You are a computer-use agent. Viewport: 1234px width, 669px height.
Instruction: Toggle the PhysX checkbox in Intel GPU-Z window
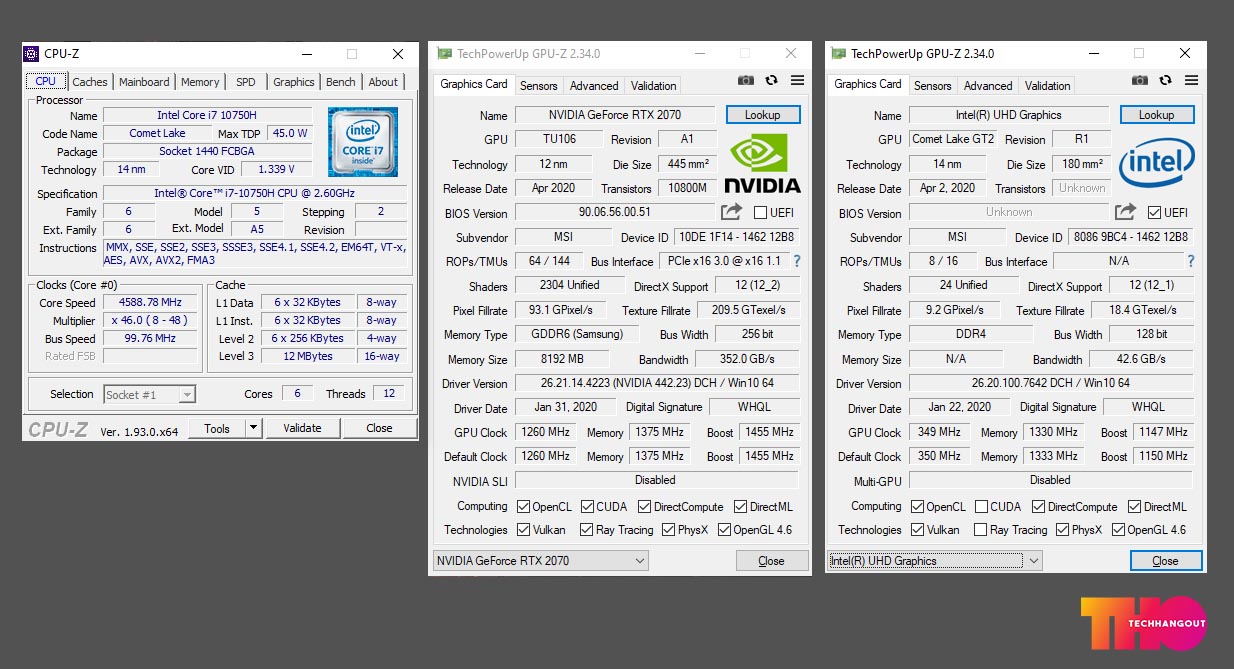pos(1062,530)
